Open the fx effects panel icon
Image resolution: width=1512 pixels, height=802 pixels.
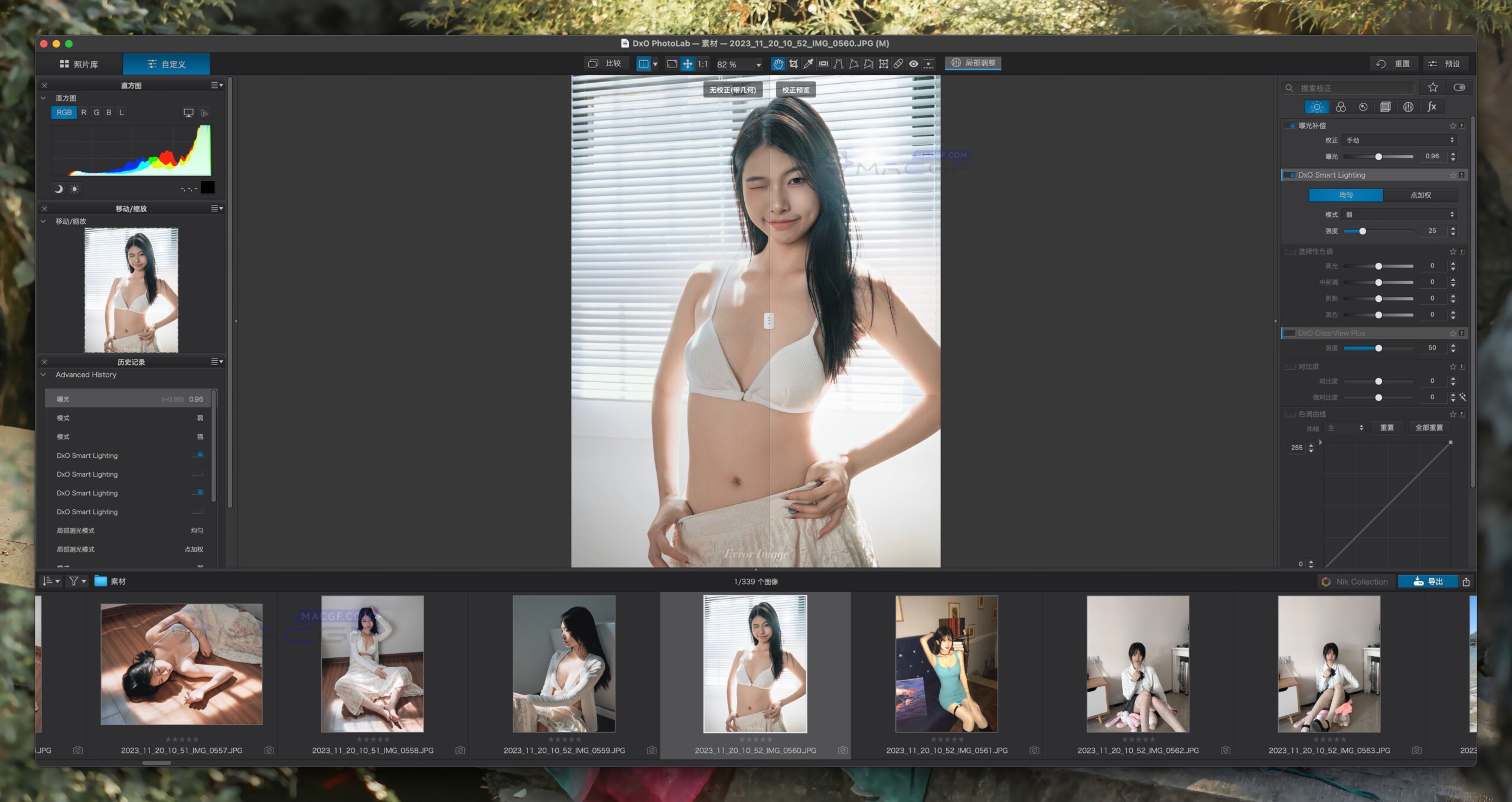(x=1431, y=107)
